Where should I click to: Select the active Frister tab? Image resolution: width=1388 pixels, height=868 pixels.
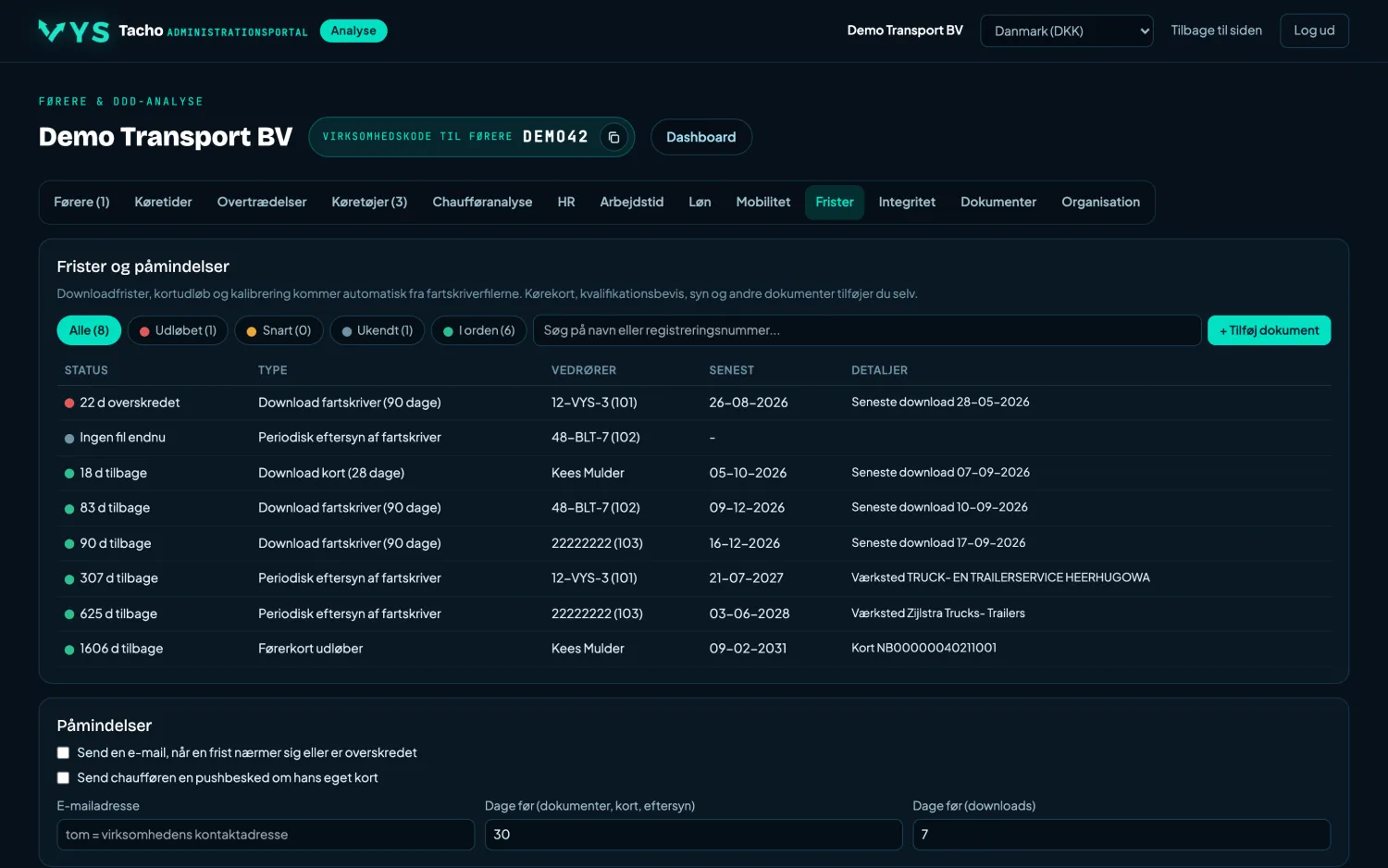[835, 202]
